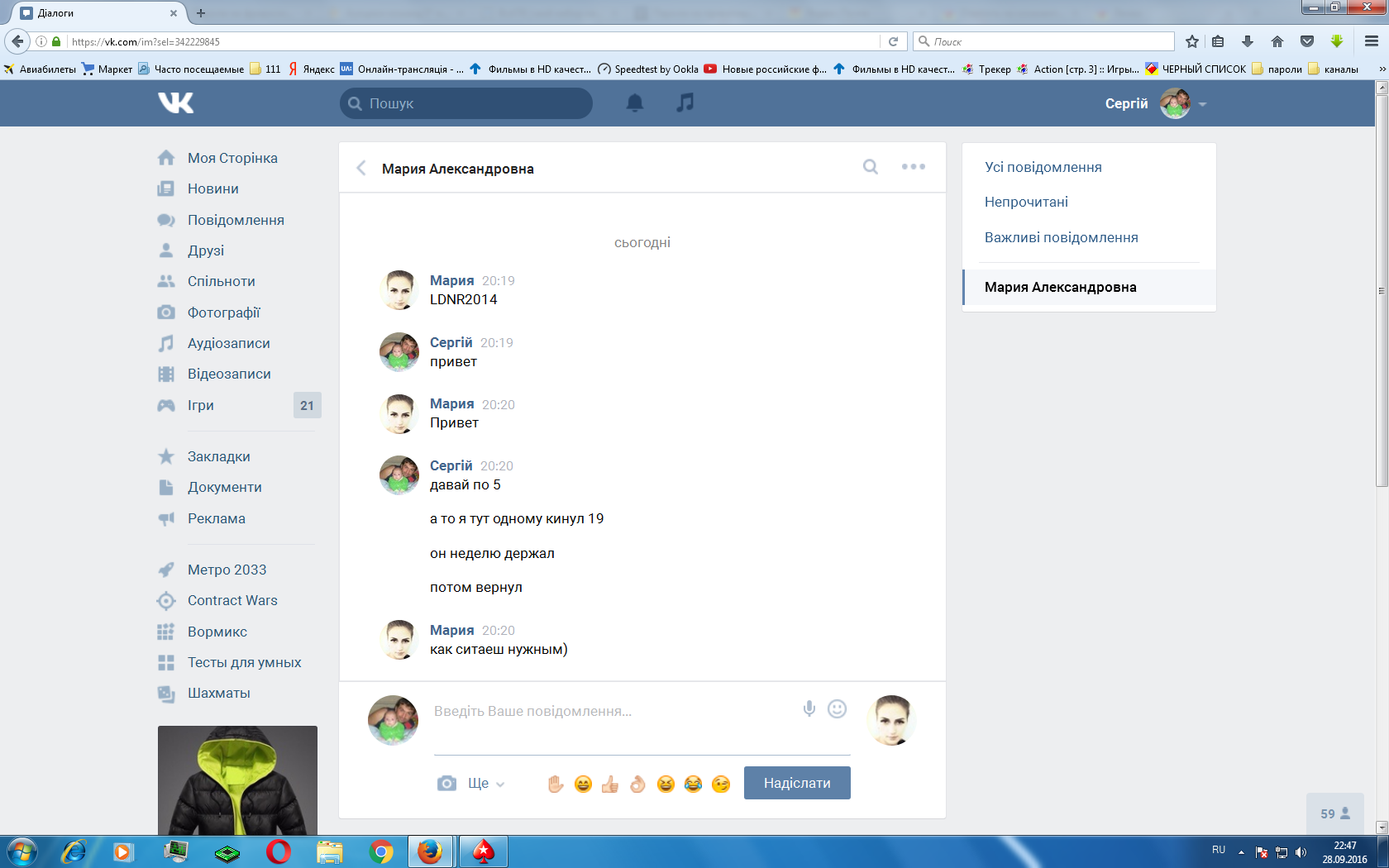Open Фотографії in sidebar
This screenshot has width=1389, height=868.
223,312
